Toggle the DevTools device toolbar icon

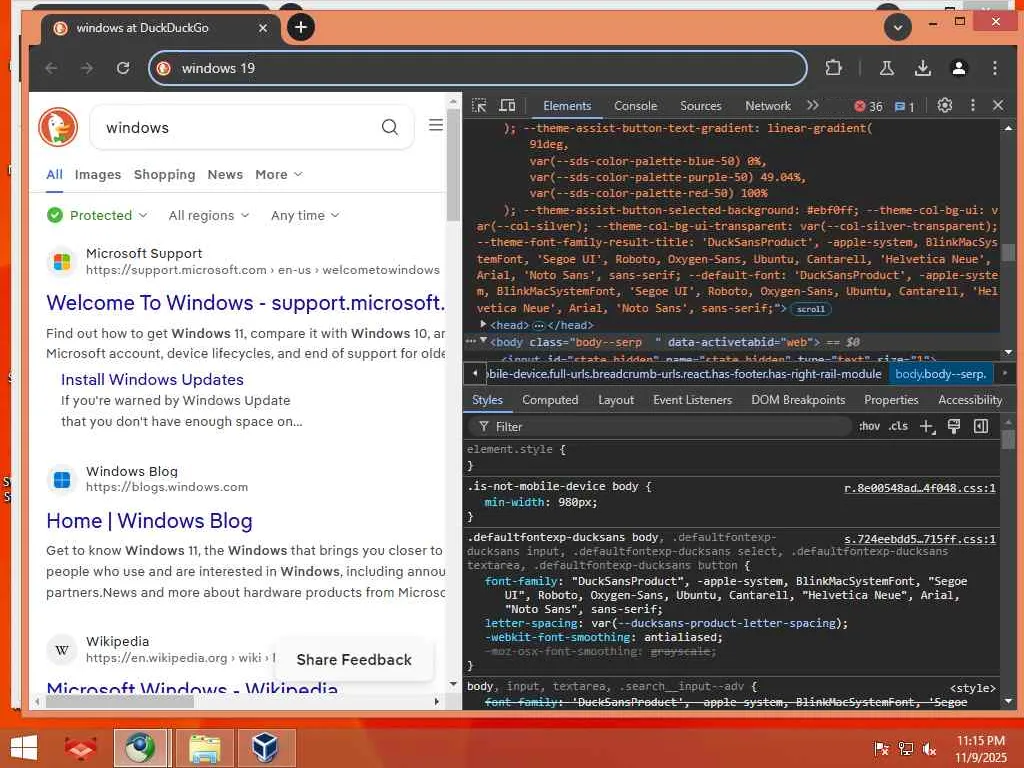(507, 106)
